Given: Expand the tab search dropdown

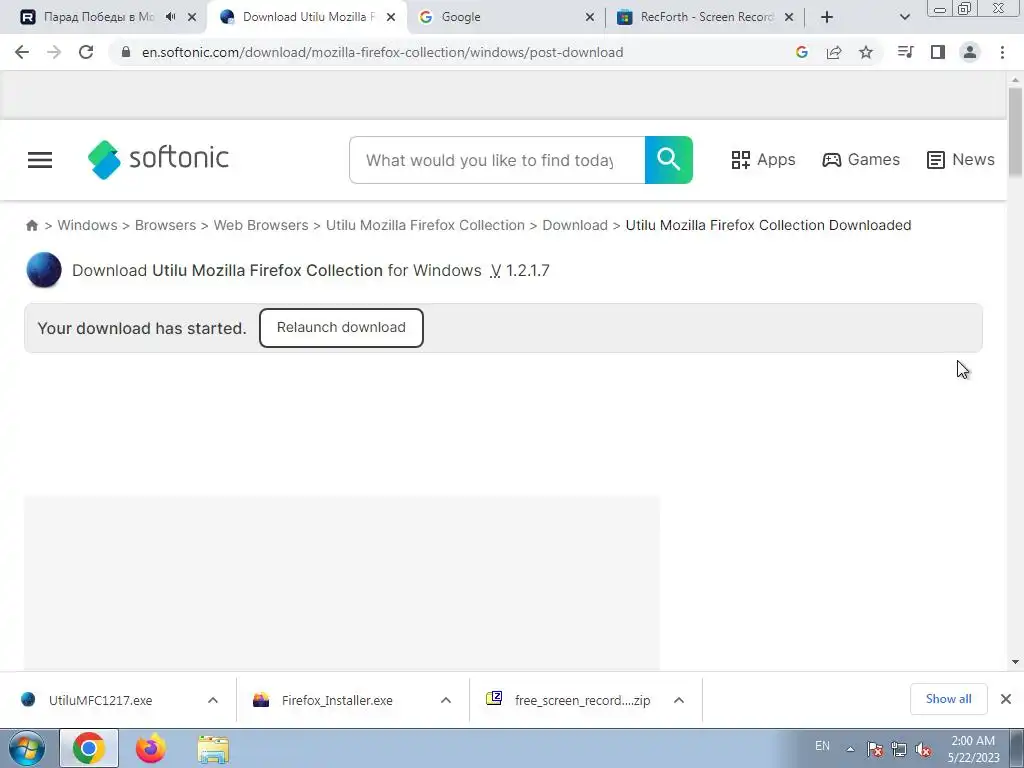Looking at the screenshot, I should pos(904,17).
